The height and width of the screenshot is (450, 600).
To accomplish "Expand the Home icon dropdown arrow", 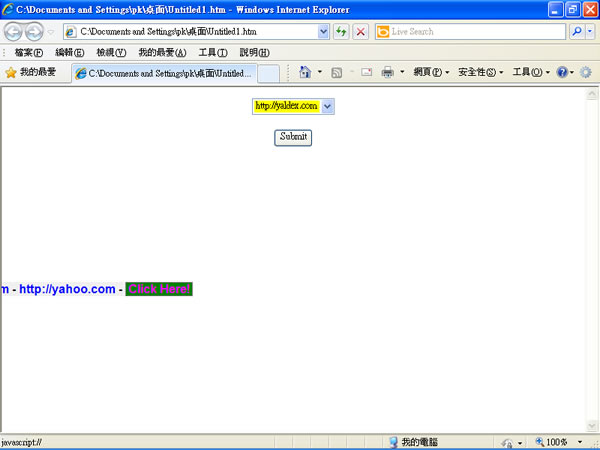I will pyautogui.click(x=320, y=72).
